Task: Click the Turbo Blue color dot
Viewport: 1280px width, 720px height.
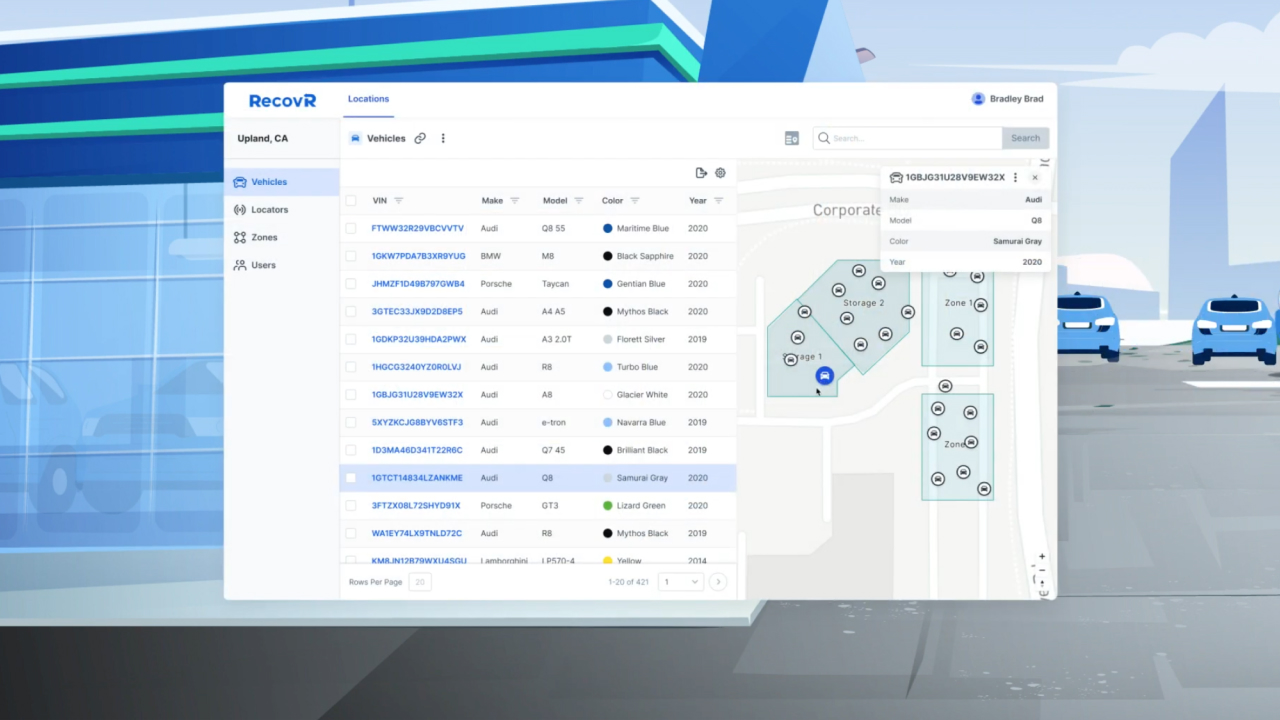Action: pos(608,367)
